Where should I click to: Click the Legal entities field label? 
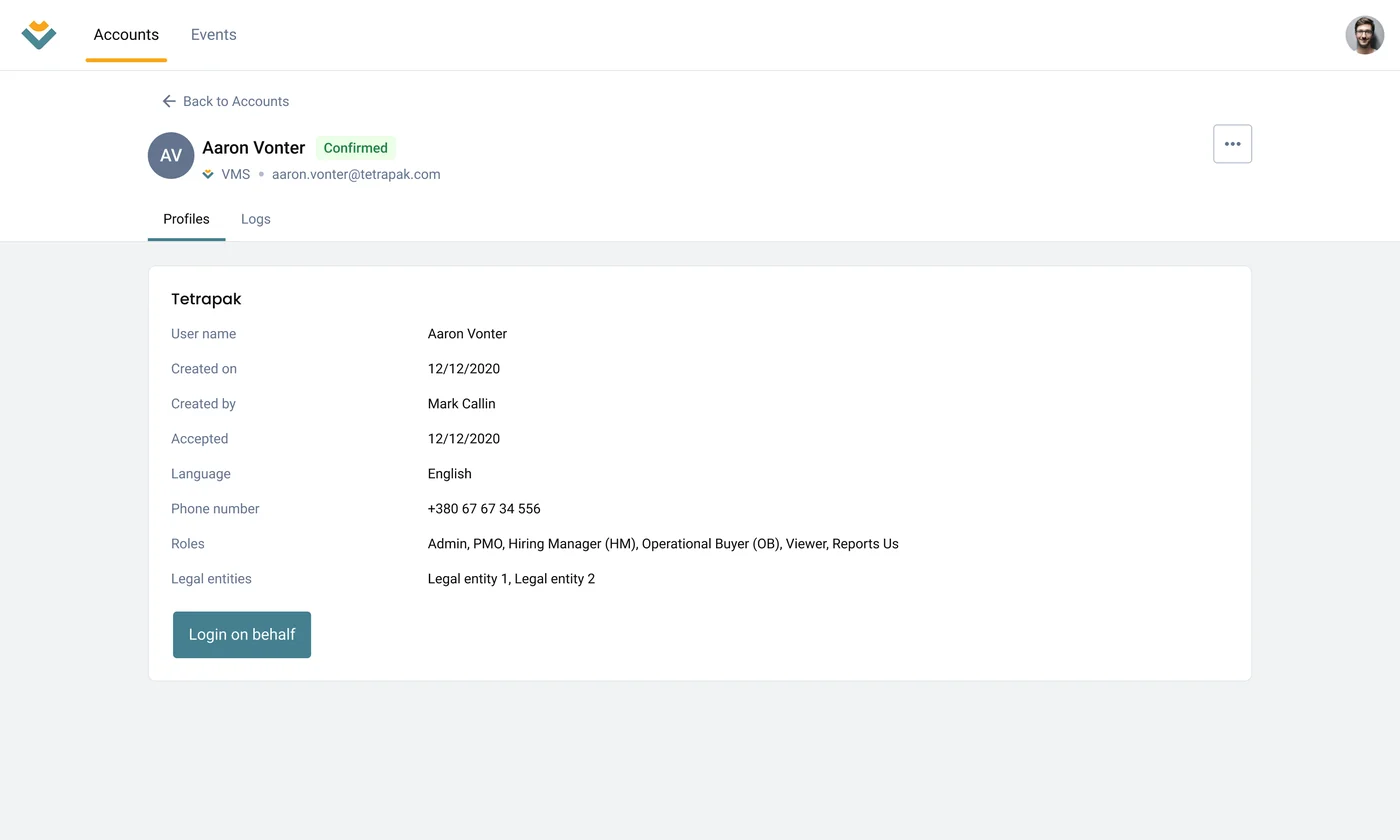211,579
